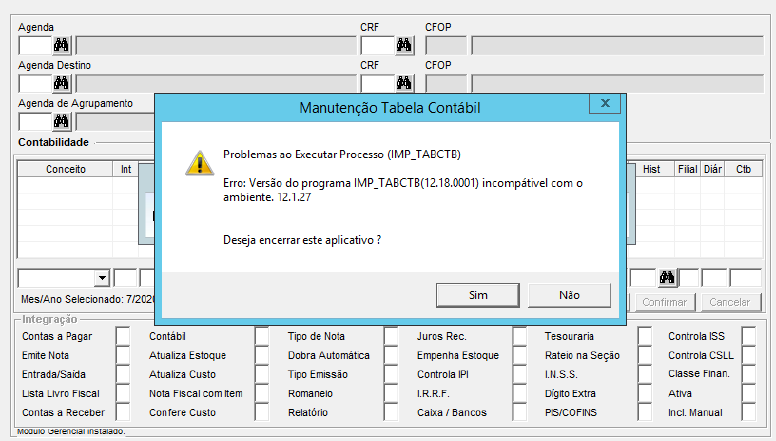
Task: Click the input field below the Ctb column
Action: tap(745, 278)
